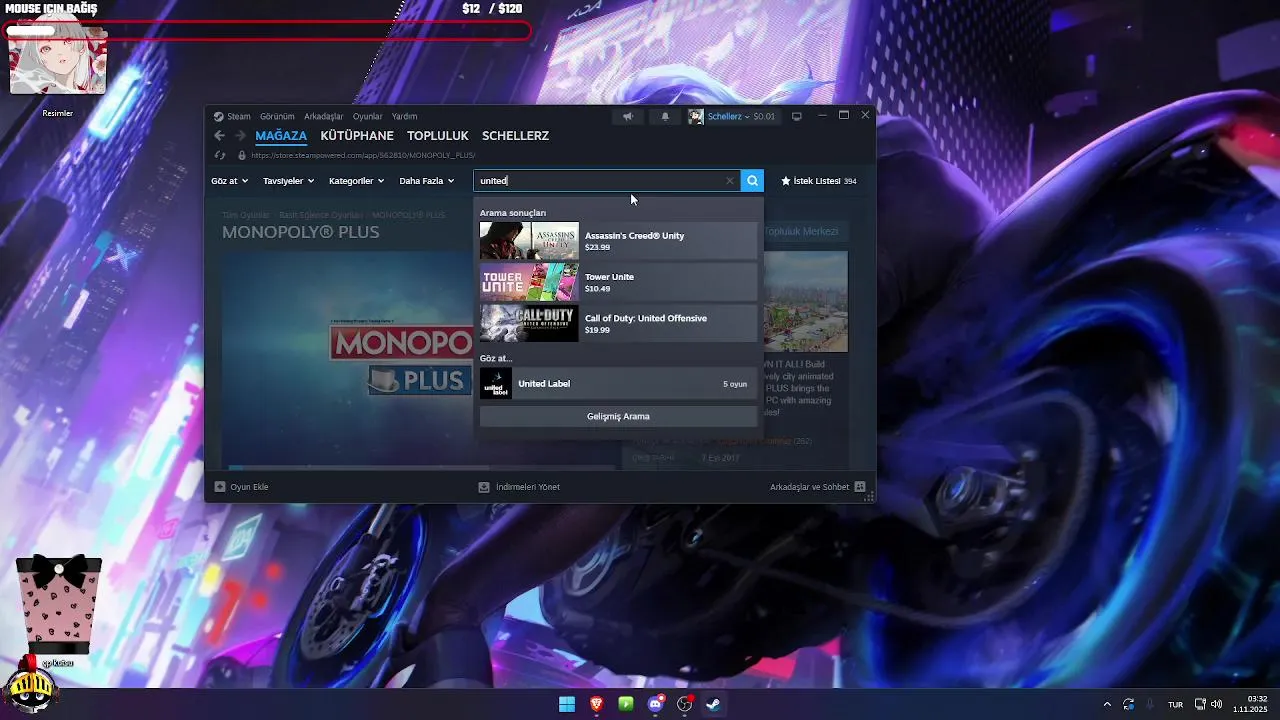Go back with the Steam back arrow
Image resolution: width=1280 pixels, height=720 pixels.
pyautogui.click(x=220, y=136)
